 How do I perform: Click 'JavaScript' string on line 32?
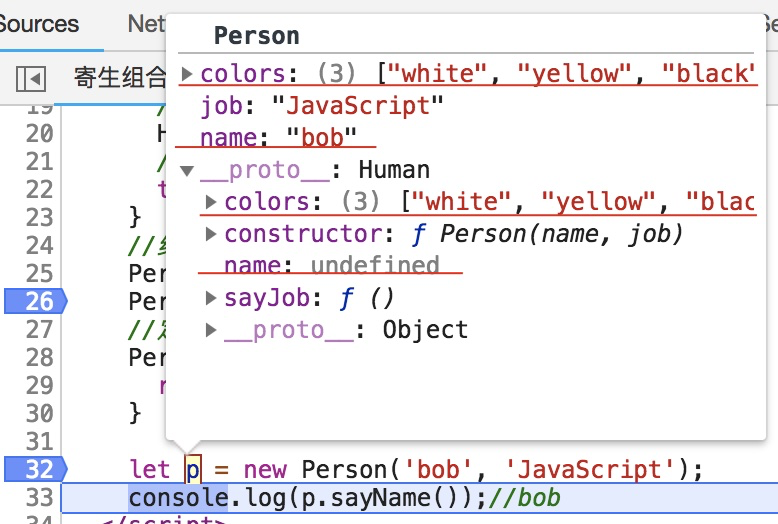(590, 469)
